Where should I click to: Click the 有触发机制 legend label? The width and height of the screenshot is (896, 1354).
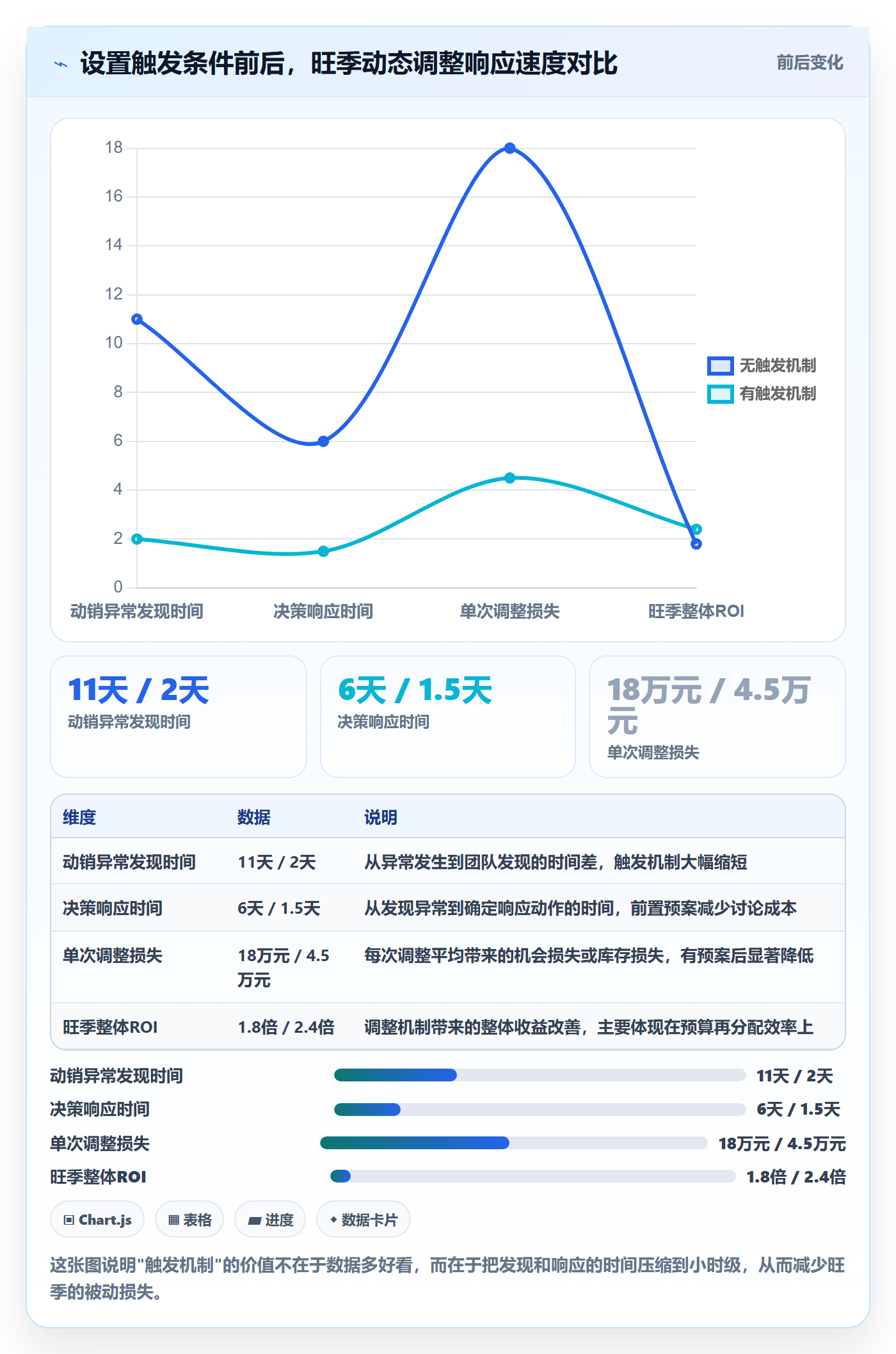click(x=778, y=394)
